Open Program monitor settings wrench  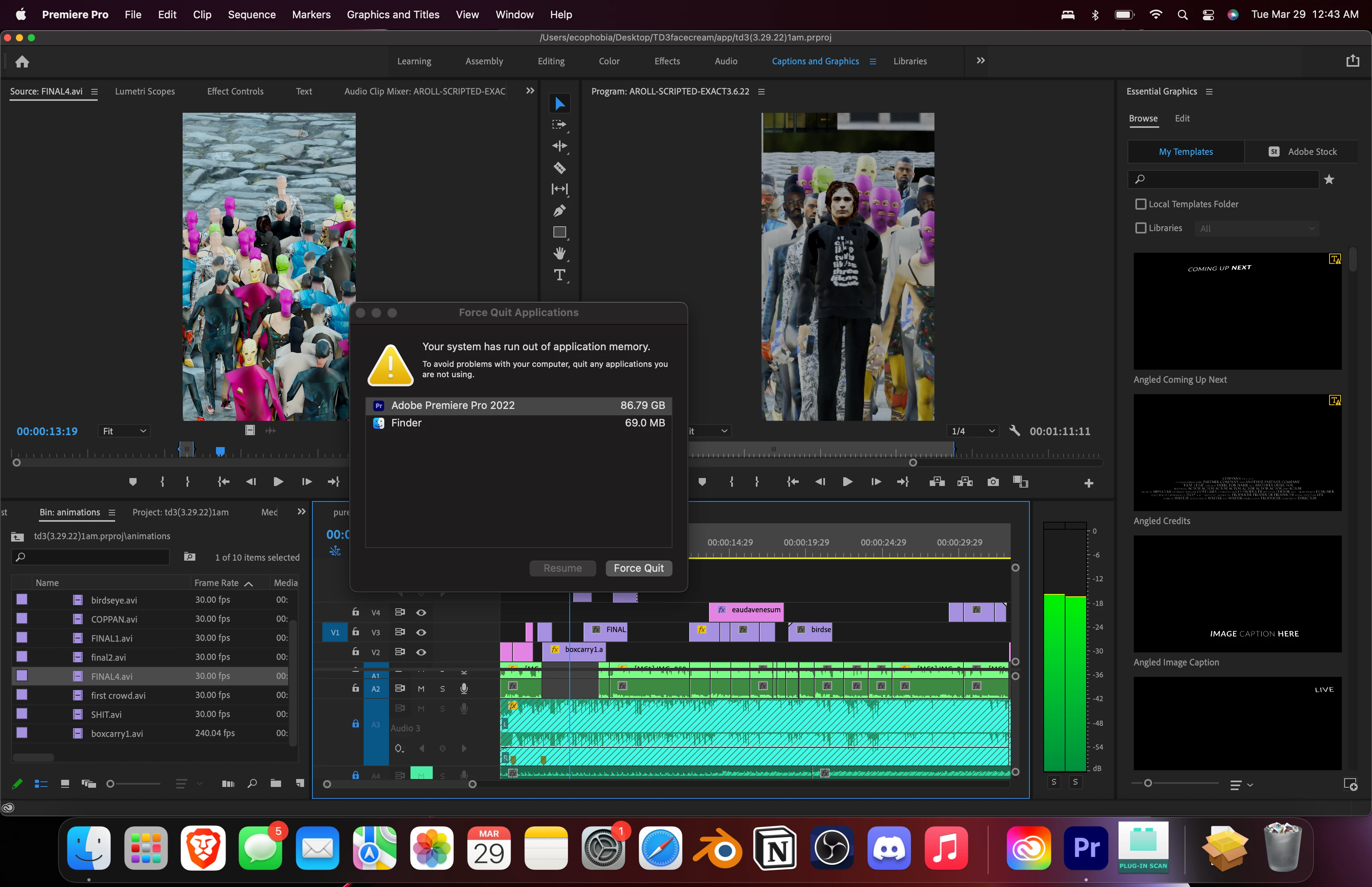click(1014, 430)
